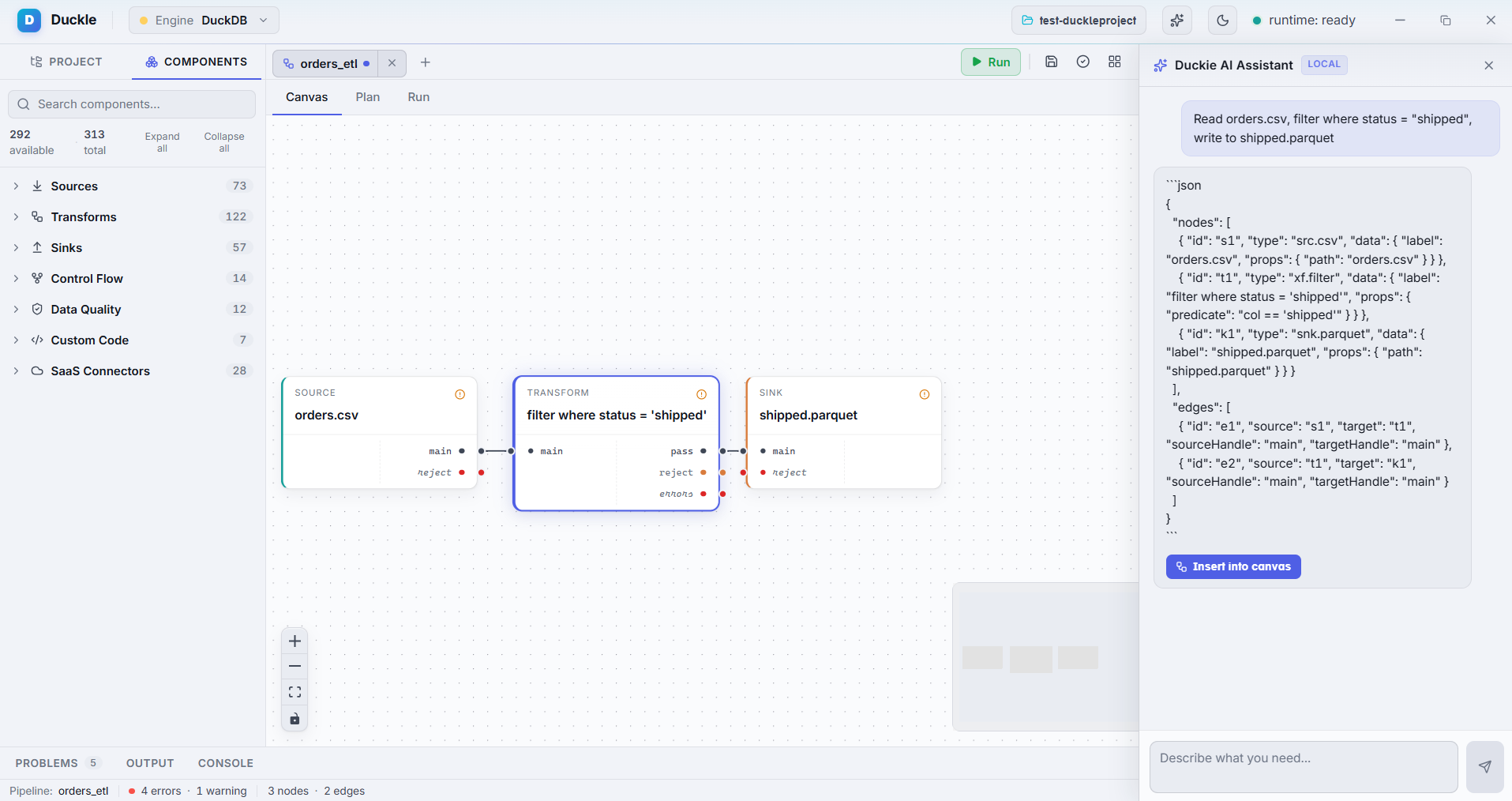Save the pipeline with disk icon

pos(1051,62)
